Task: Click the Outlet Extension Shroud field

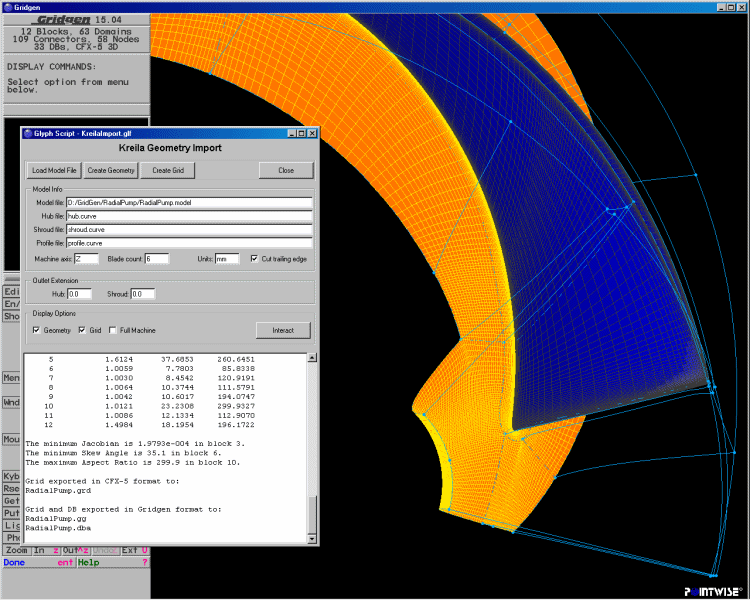Action: 143,294
